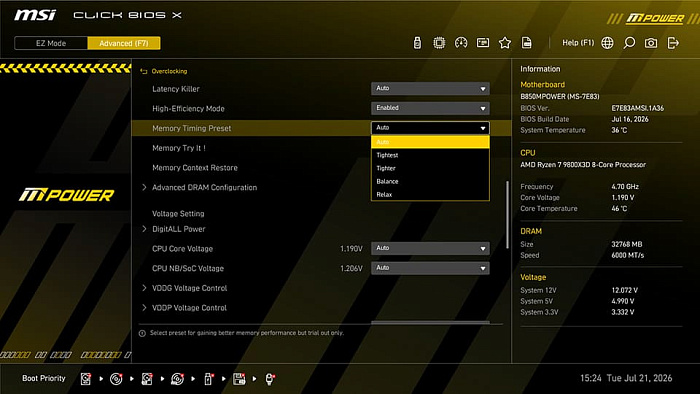The height and width of the screenshot is (394, 700).
Task: Click the DRAM size 32768 MB value
Action: click(626, 245)
